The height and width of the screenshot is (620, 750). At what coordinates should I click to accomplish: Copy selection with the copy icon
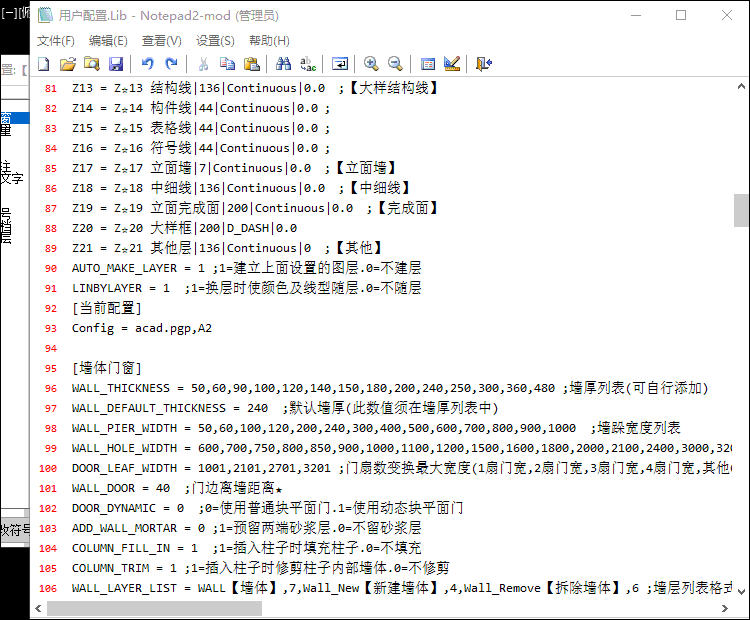pos(227,64)
